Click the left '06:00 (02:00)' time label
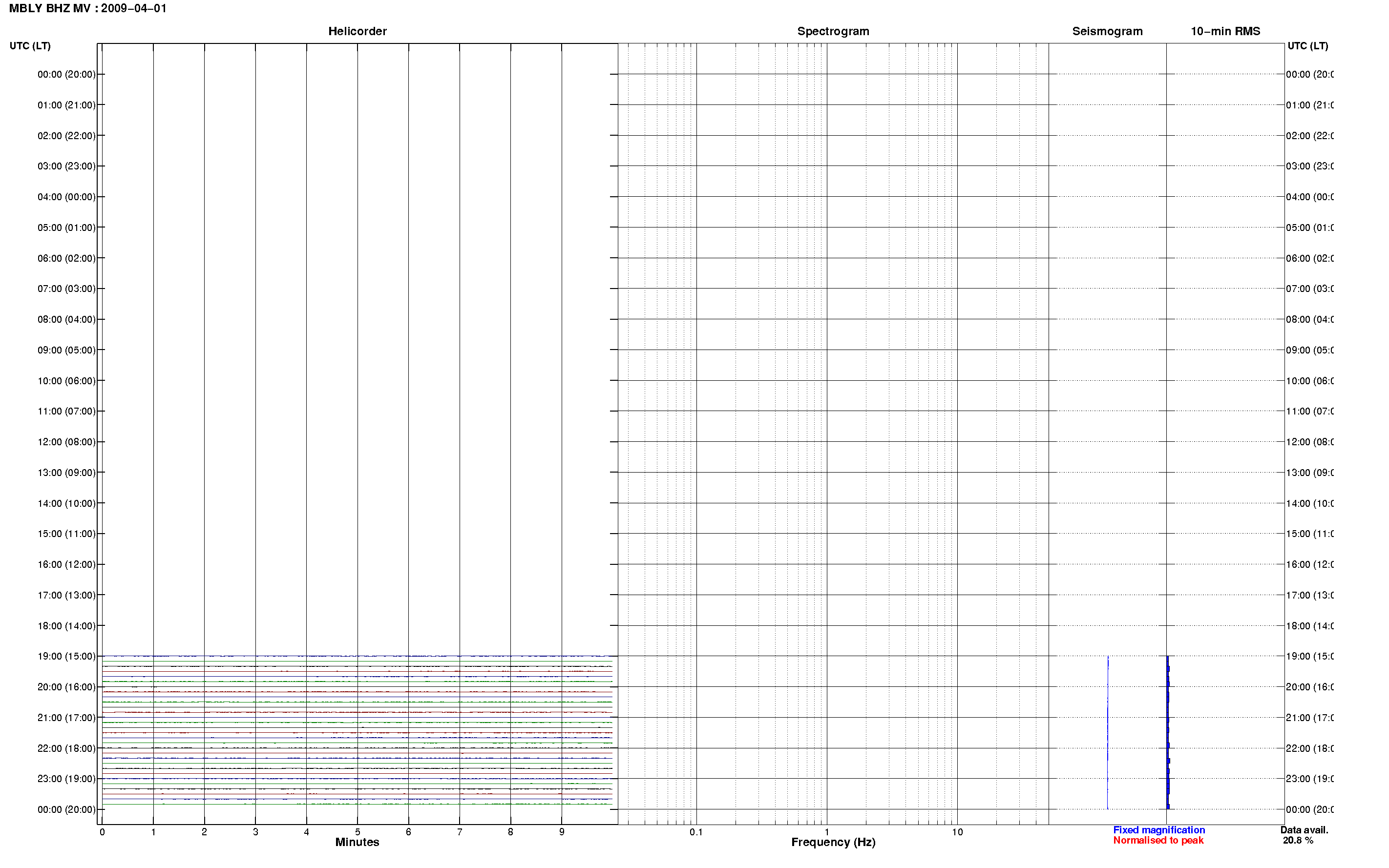Screen dimensions: 1389x868 (x=66, y=258)
